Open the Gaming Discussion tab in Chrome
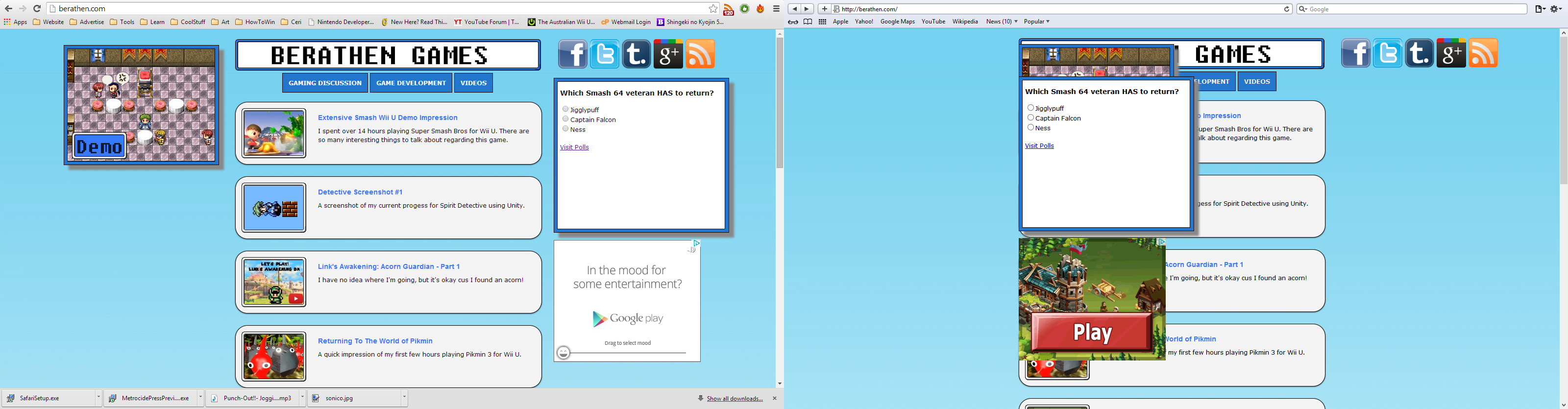The height and width of the screenshot is (409, 1568). click(325, 83)
